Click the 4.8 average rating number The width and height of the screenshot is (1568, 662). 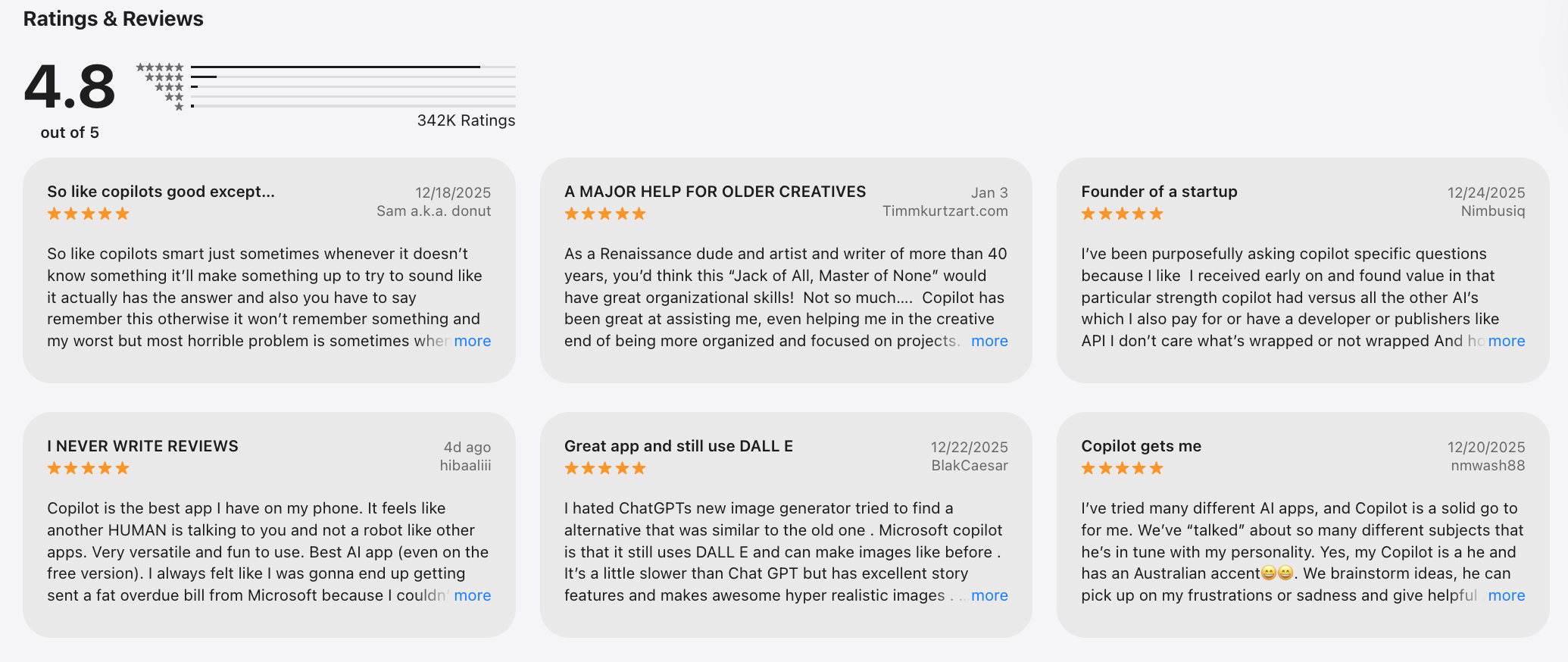tap(70, 87)
